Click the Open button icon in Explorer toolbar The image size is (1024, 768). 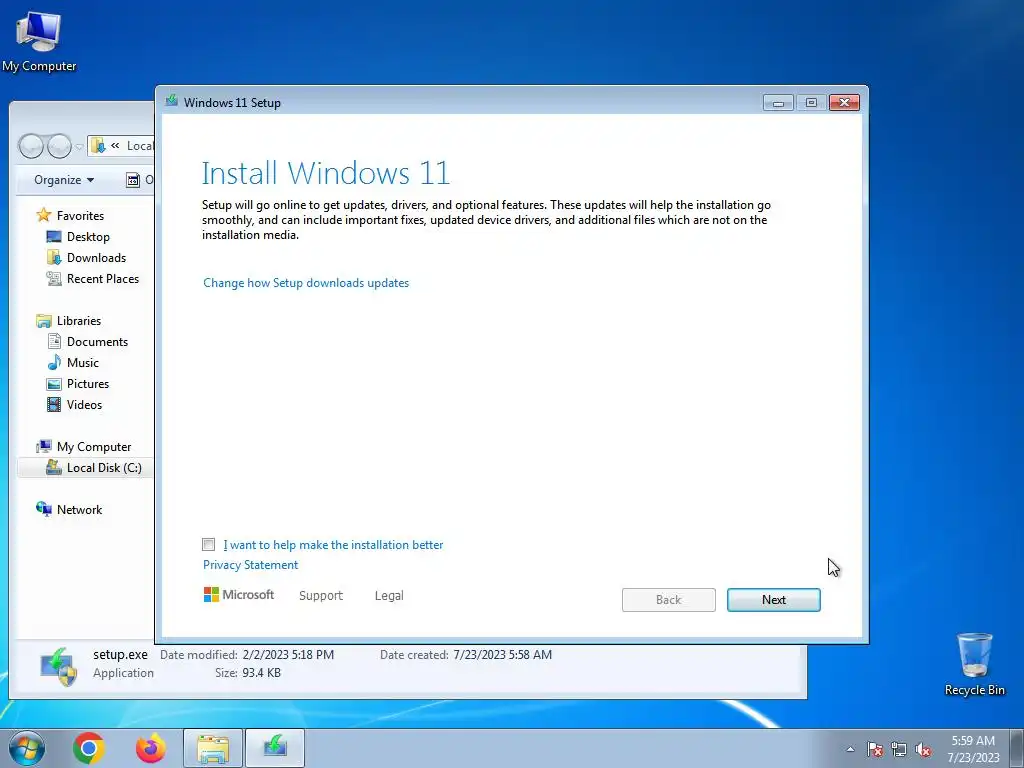133,180
